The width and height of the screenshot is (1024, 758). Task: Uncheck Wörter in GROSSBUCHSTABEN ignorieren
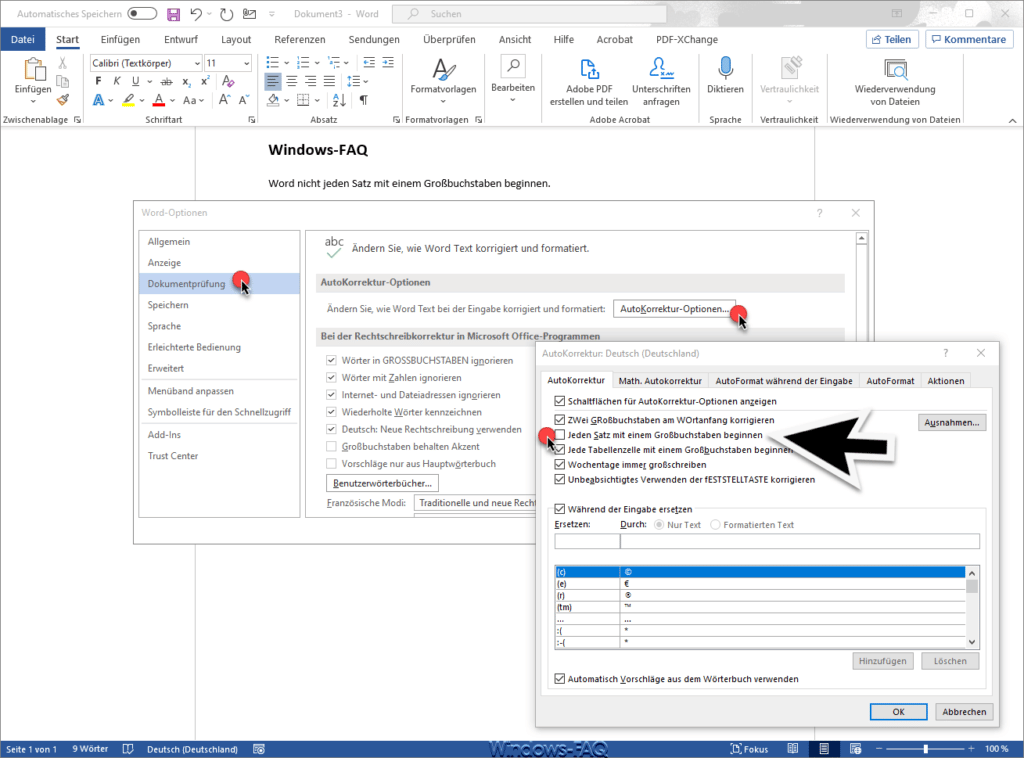point(331,360)
